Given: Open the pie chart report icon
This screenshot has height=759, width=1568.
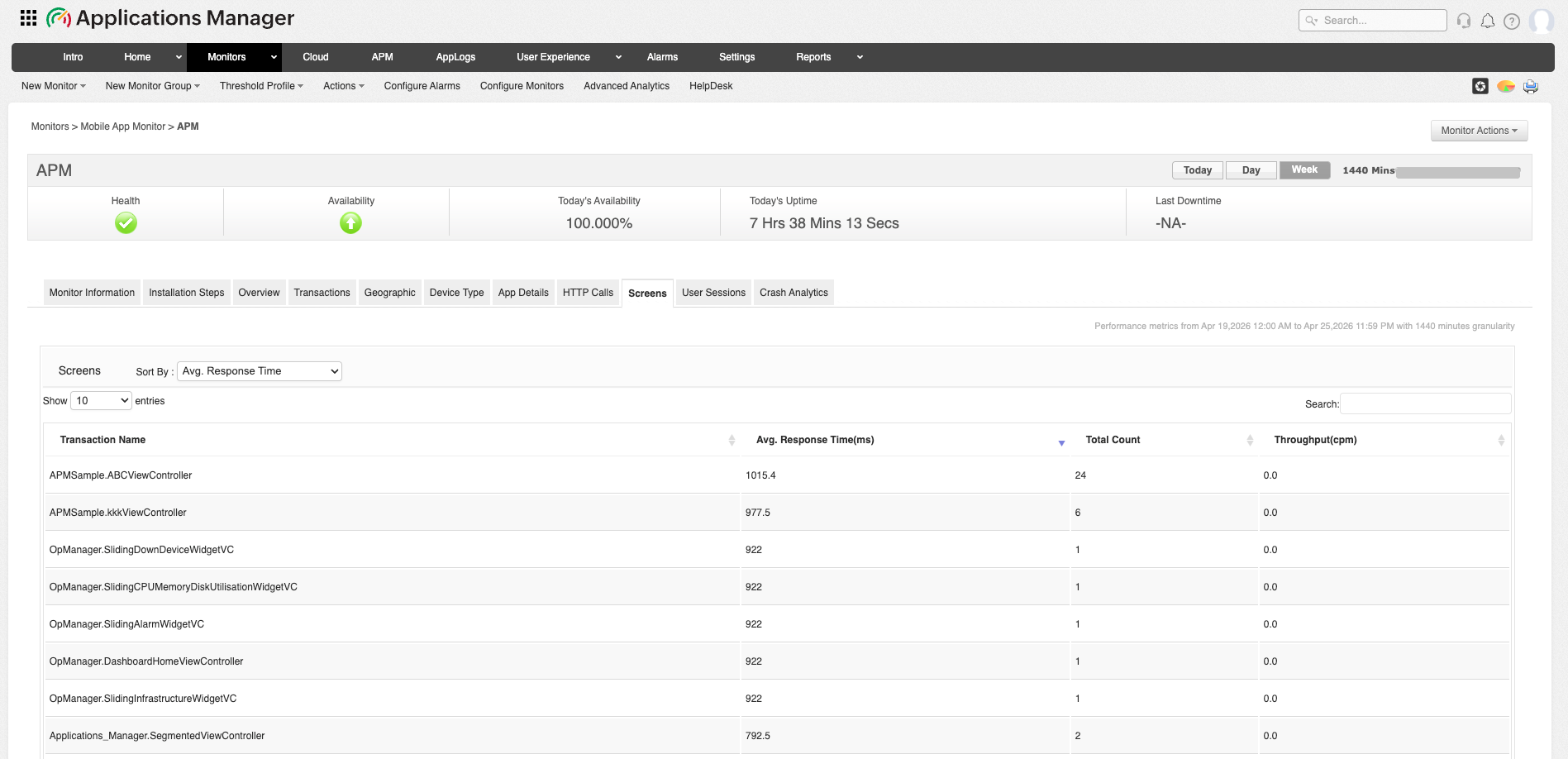Looking at the screenshot, I should (1506, 86).
